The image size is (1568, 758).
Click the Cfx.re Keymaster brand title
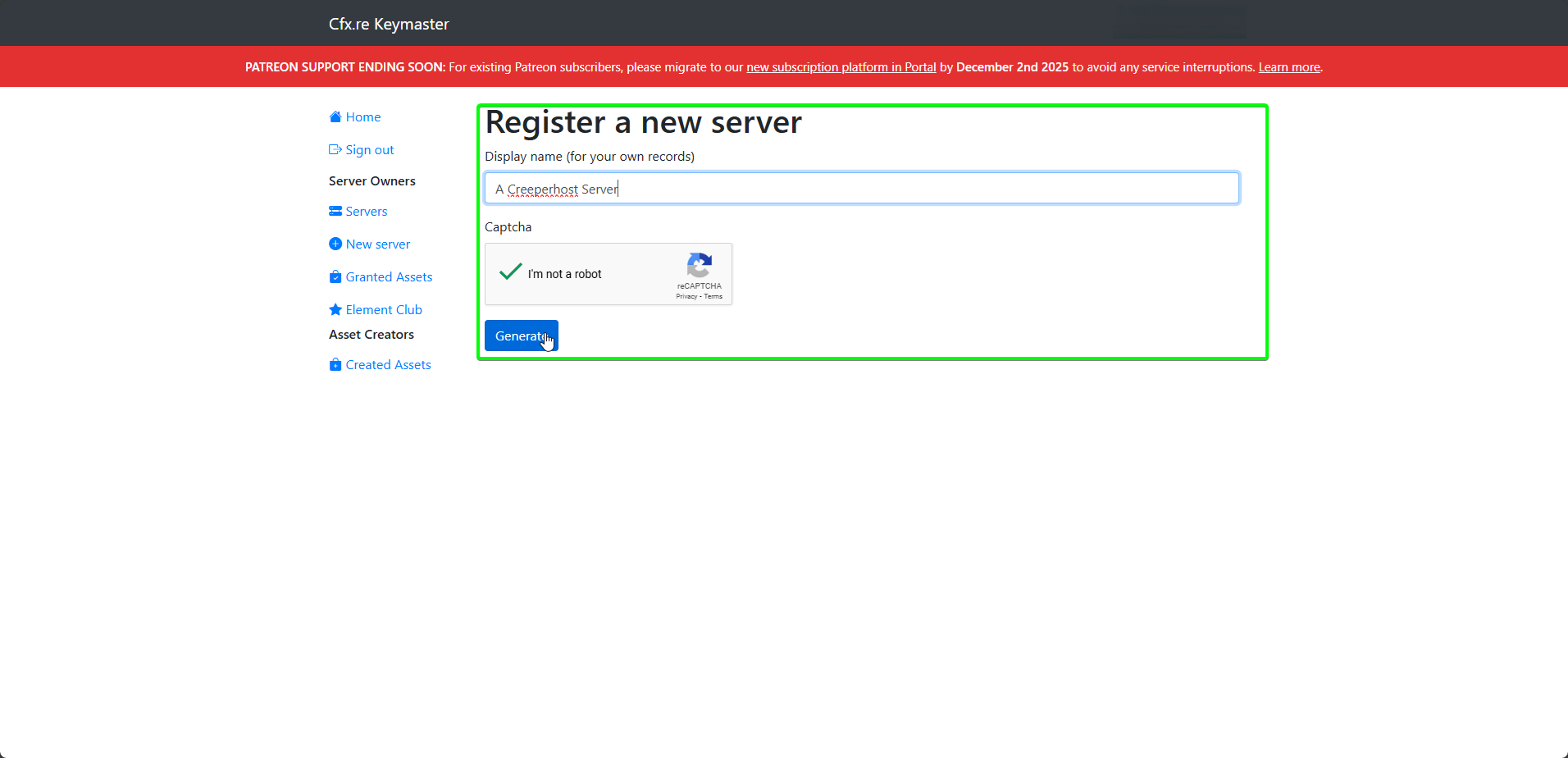click(x=389, y=24)
